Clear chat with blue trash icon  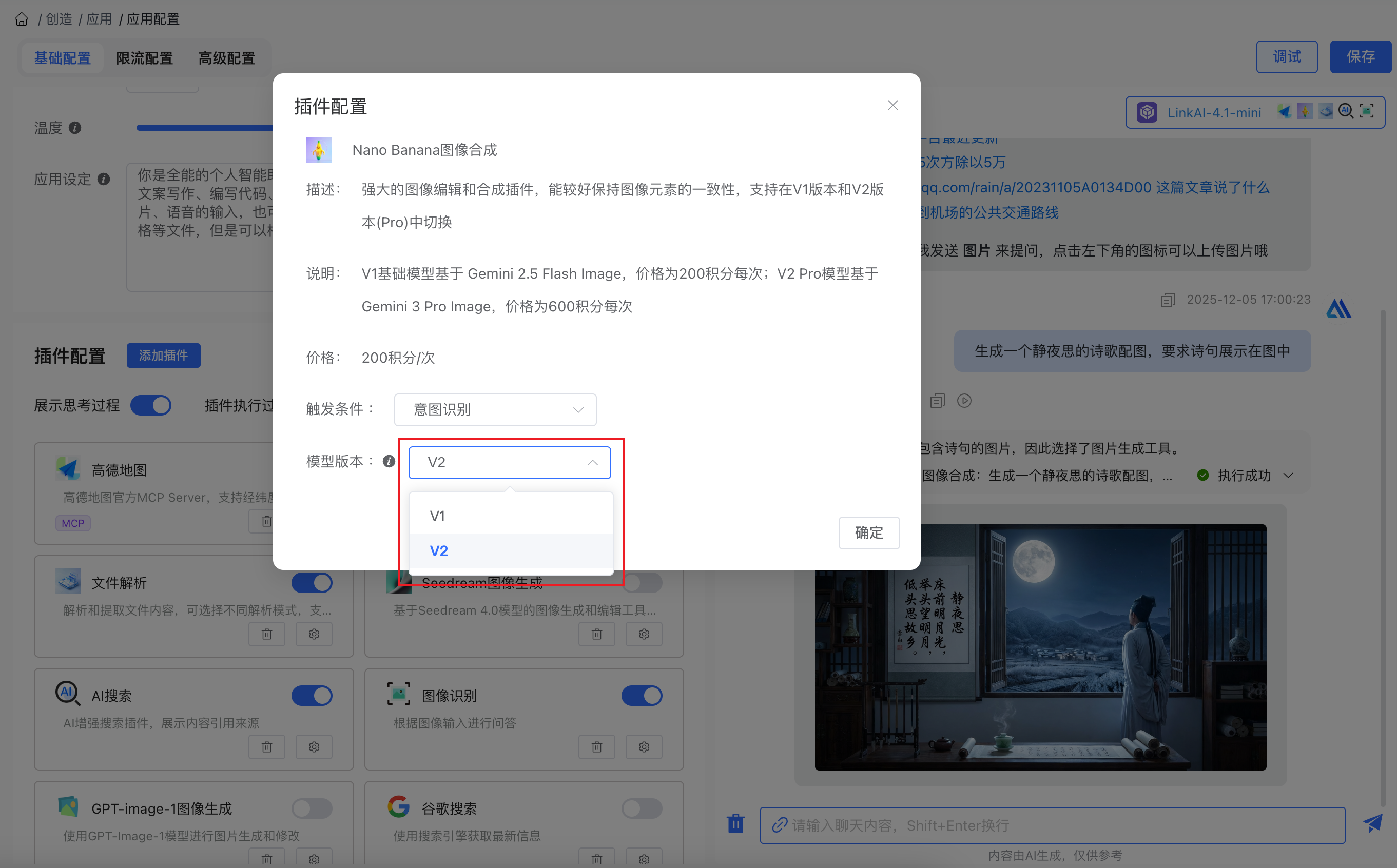pos(735,824)
